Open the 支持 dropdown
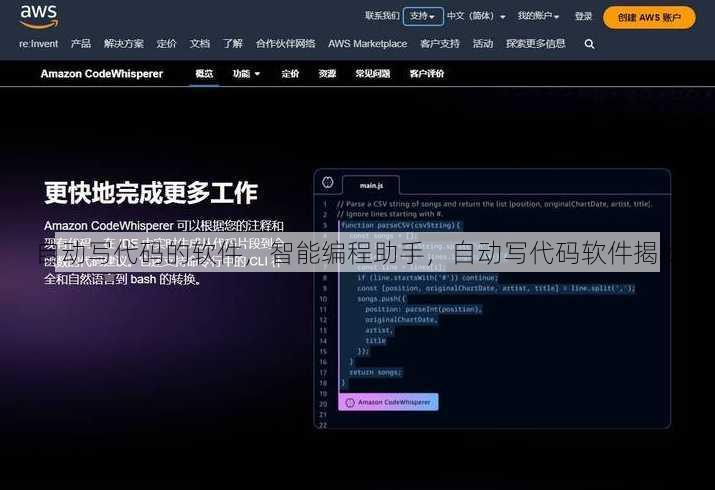The image size is (715, 490). pyautogui.click(x=423, y=16)
